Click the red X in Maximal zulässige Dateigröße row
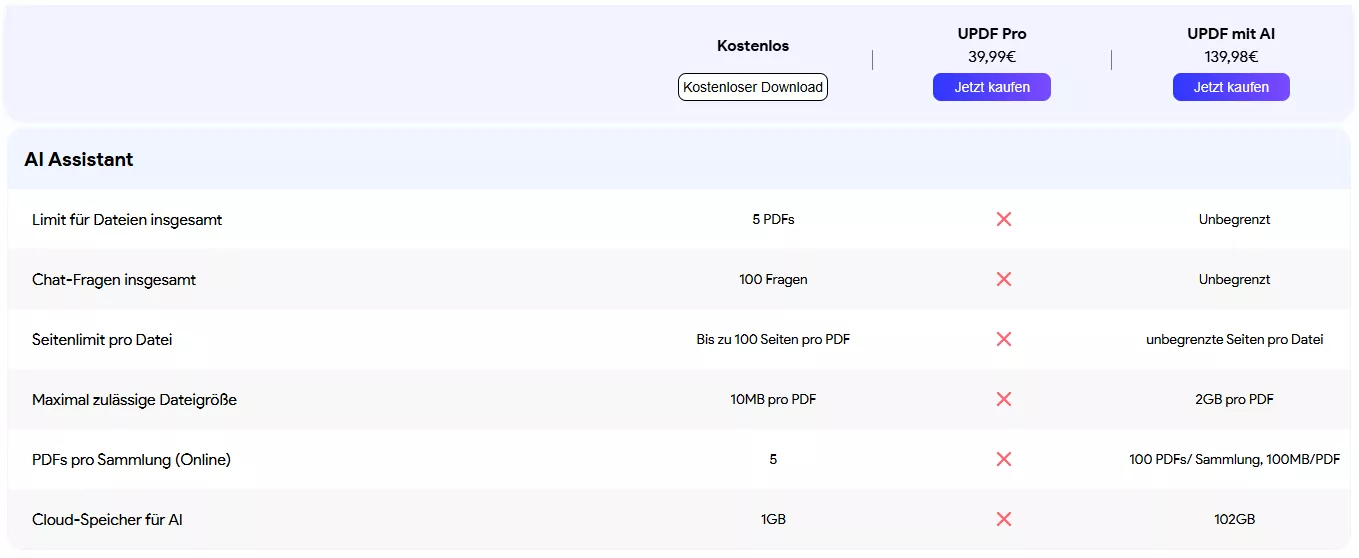Image resolution: width=1359 pixels, height=558 pixels. [x=1004, y=399]
